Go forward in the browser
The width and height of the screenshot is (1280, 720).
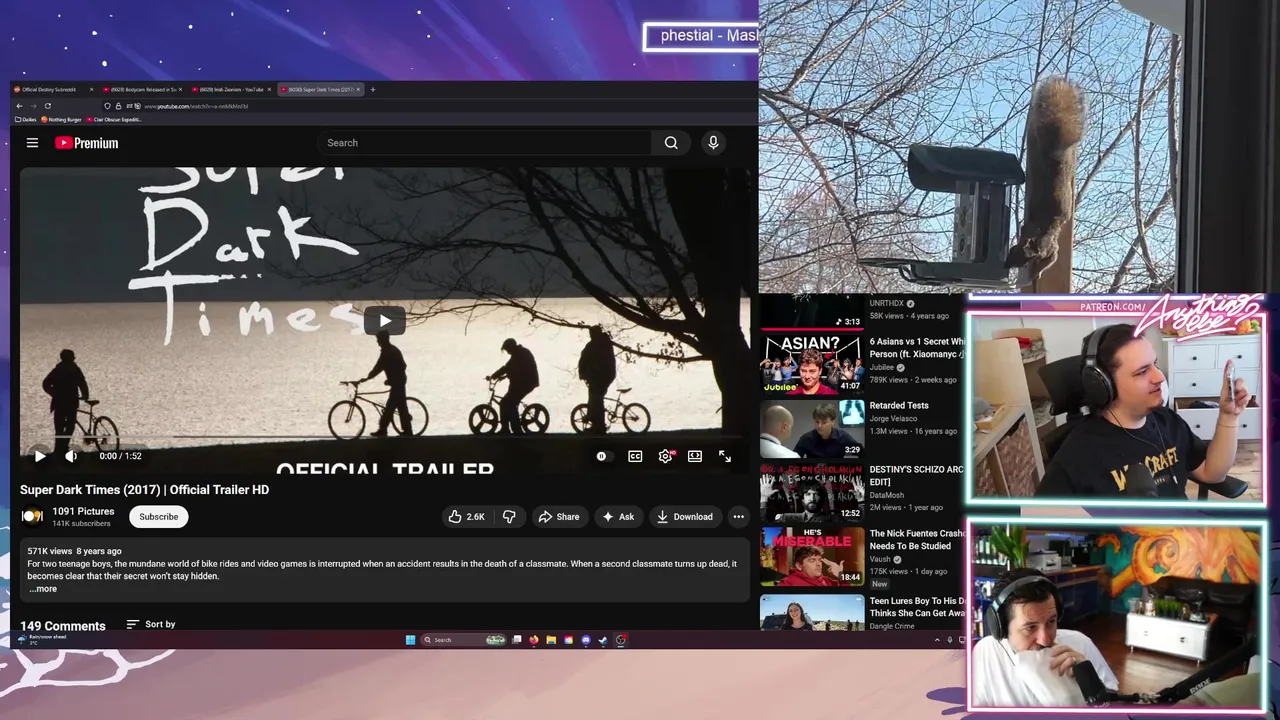(x=33, y=106)
